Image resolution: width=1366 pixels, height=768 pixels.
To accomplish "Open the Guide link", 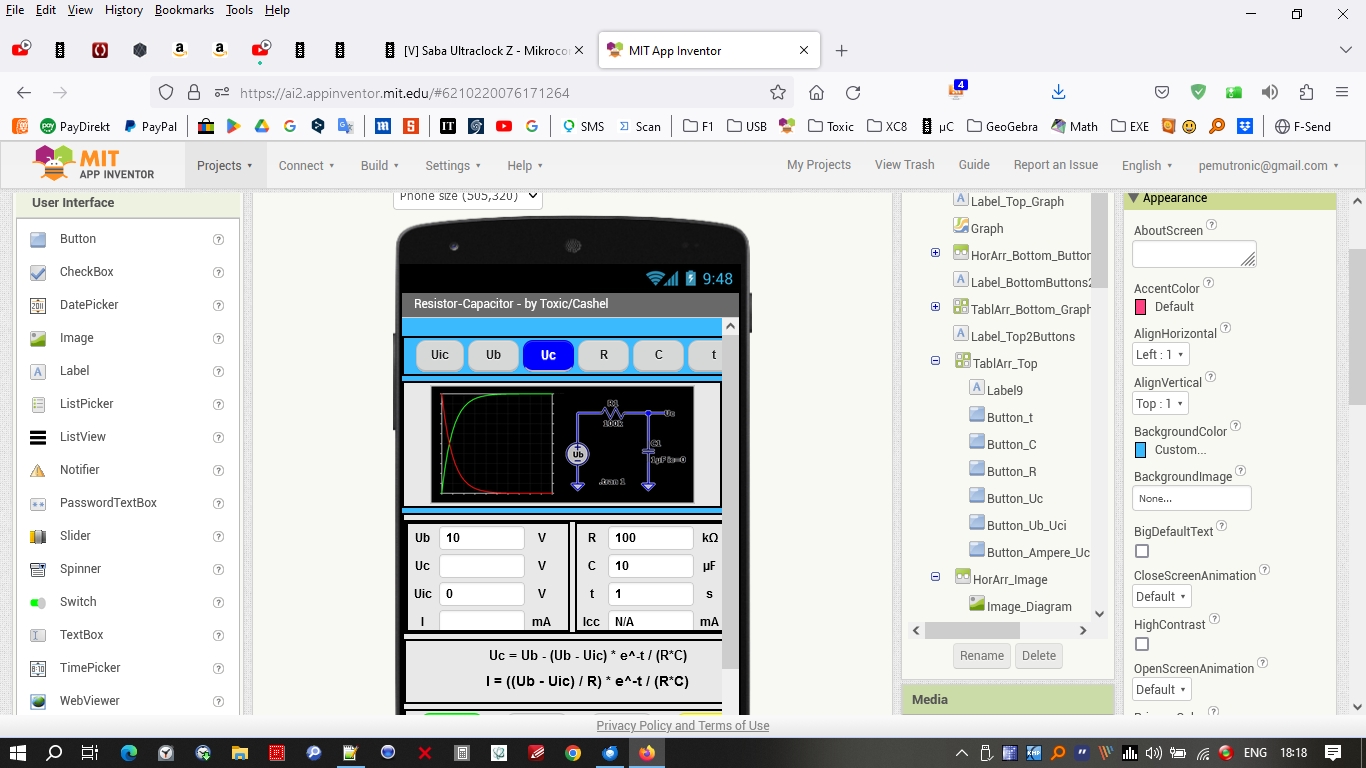I will 974,165.
